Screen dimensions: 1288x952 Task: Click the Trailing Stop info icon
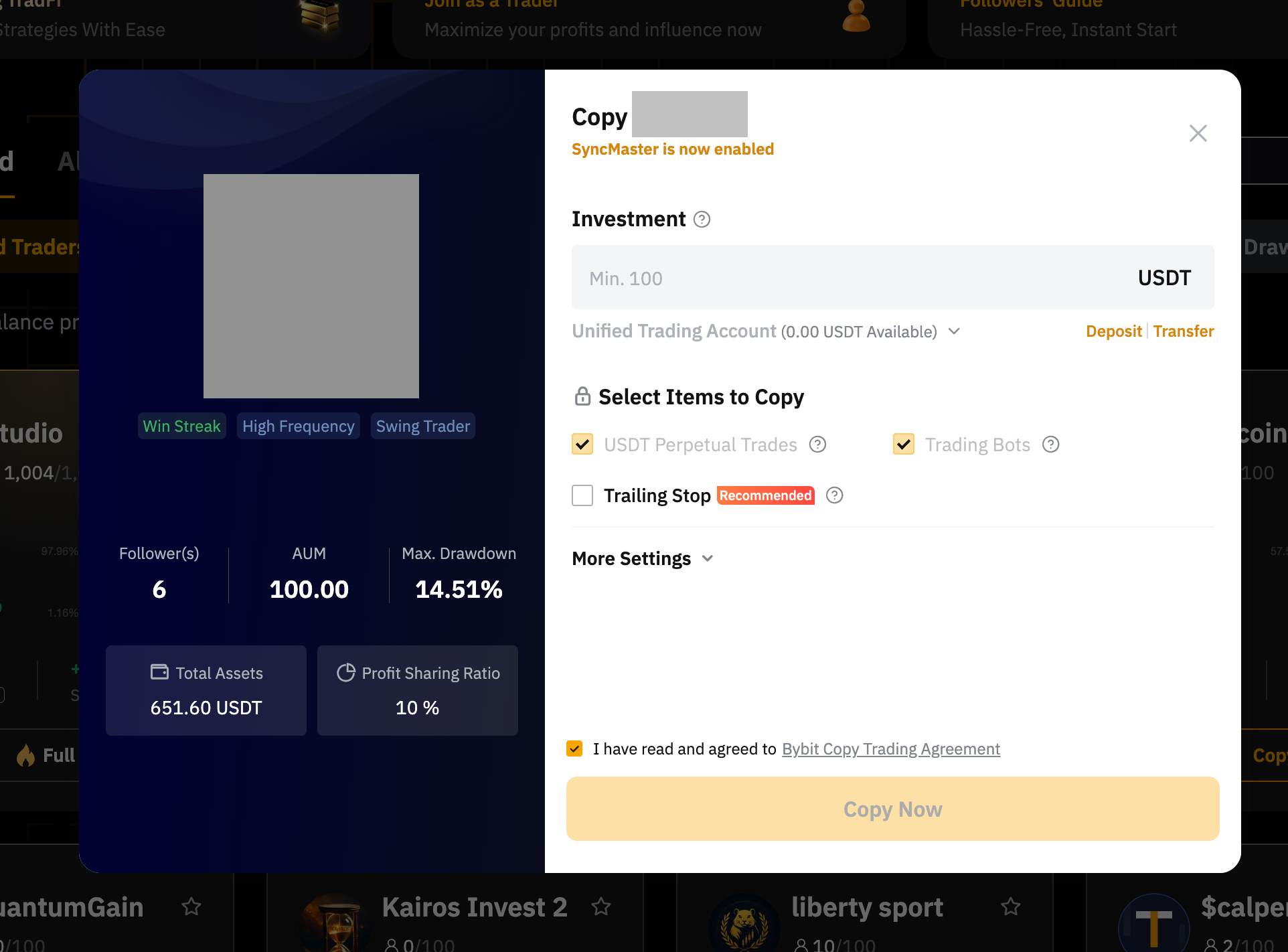tap(834, 495)
